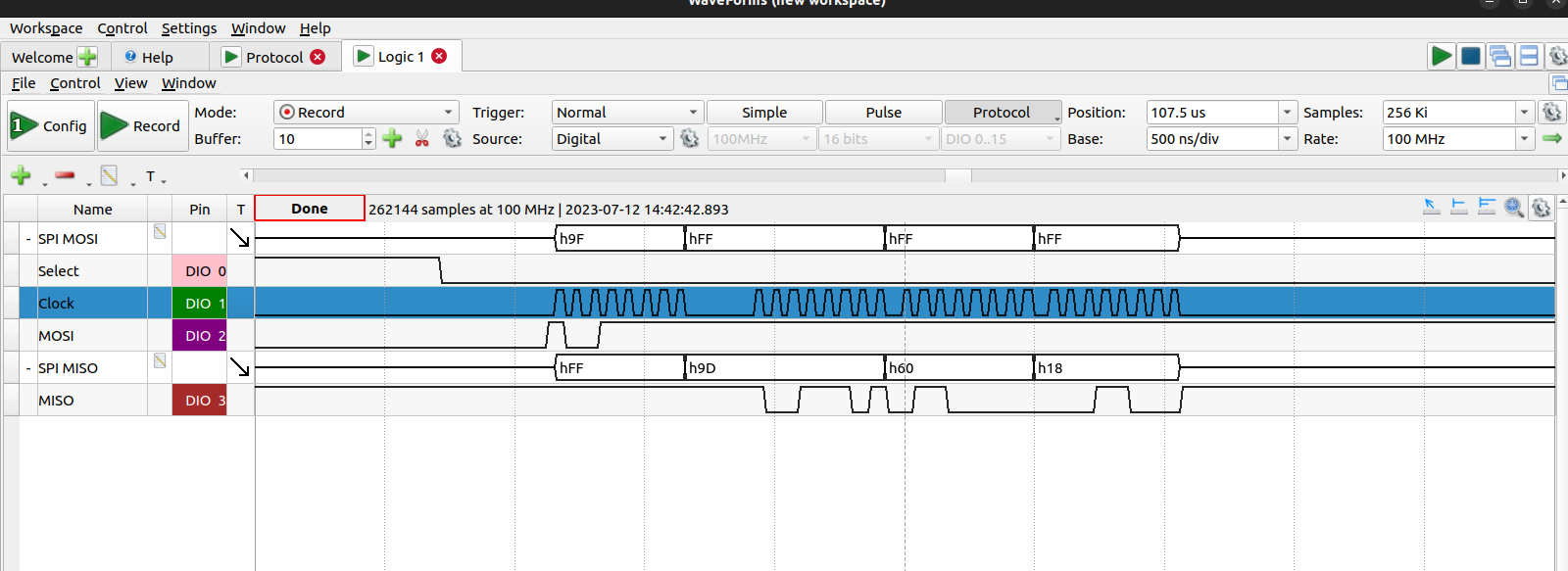1568x571 pixels.
Task: Click the double-line measure ruler icon
Action: coord(1487,207)
